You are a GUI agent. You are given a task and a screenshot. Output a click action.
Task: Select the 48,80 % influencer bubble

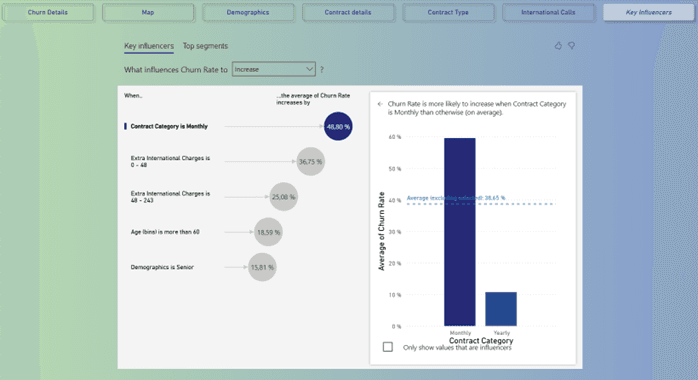[x=338, y=126]
